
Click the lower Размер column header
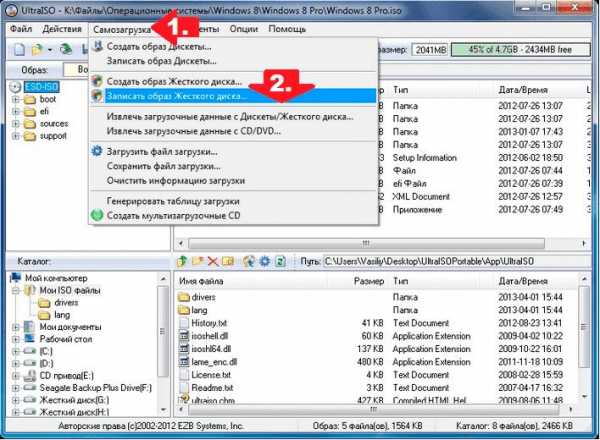pyautogui.click(x=369, y=281)
